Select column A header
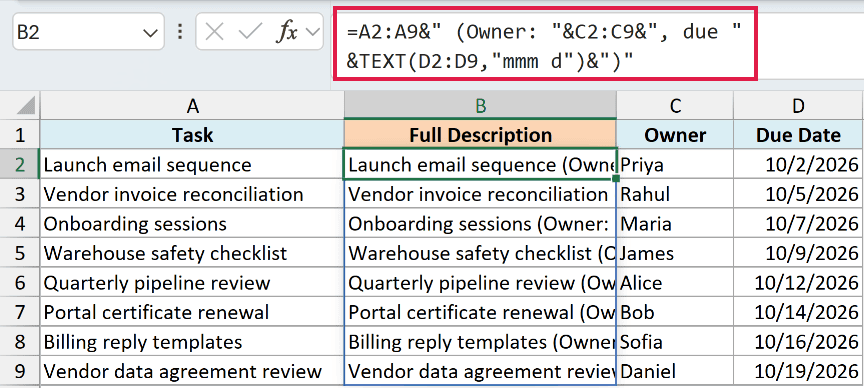The width and height of the screenshot is (864, 388). click(192, 106)
